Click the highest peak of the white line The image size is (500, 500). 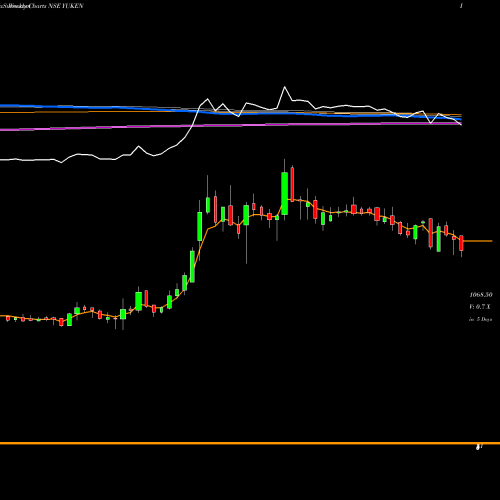pyautogui.click(x=285, y=87)
